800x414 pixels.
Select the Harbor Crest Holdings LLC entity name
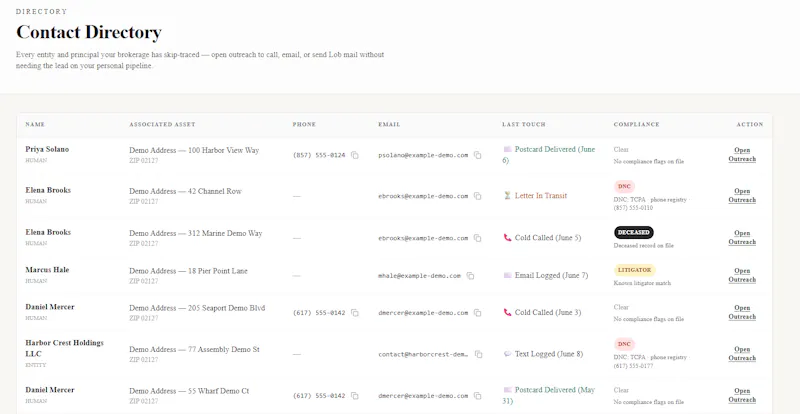coord(64,348)
